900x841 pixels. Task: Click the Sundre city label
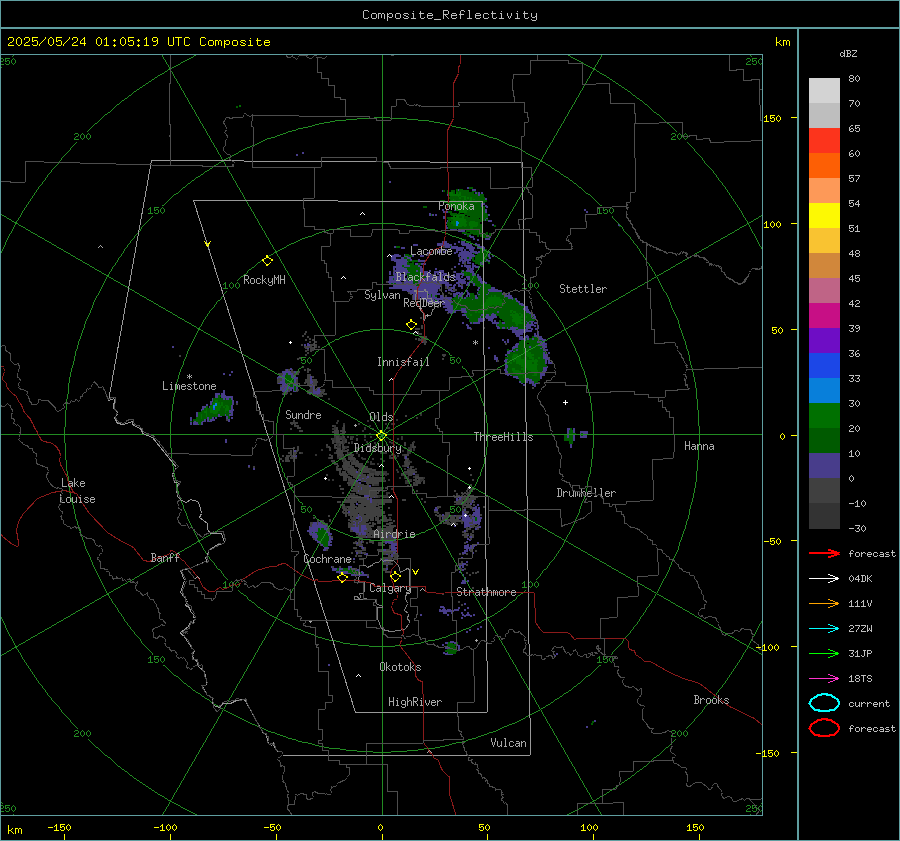(303, 415)
